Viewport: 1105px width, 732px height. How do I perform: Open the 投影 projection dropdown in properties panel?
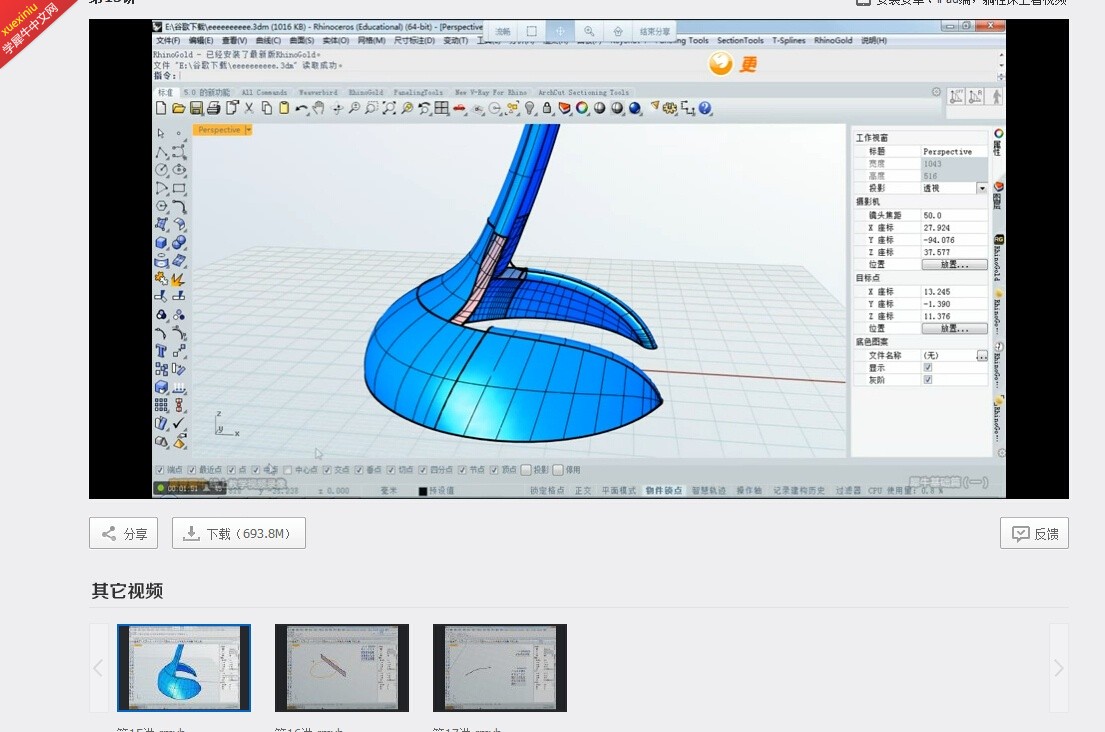coord(982,188)
